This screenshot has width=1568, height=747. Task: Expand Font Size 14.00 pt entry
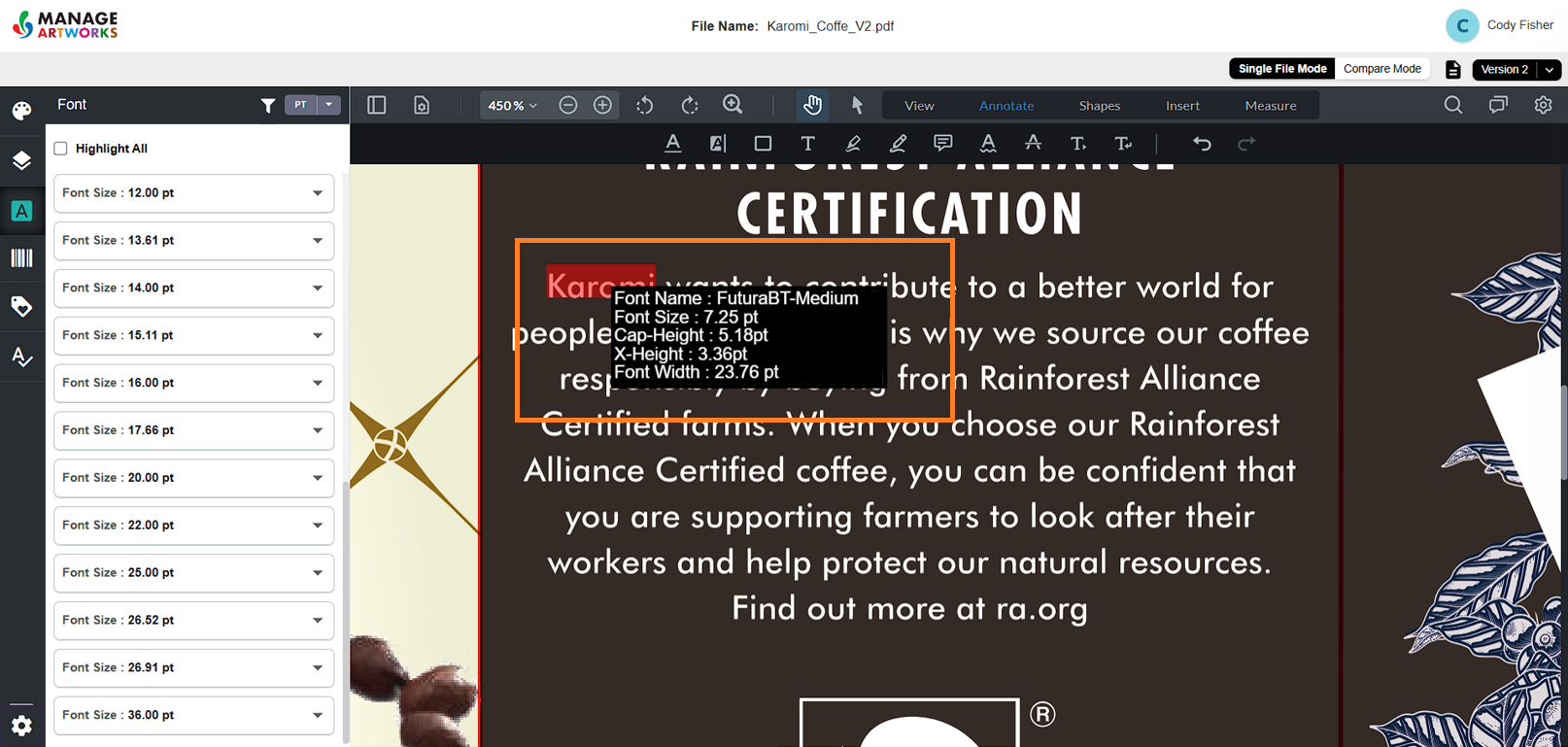pos(194,289)
